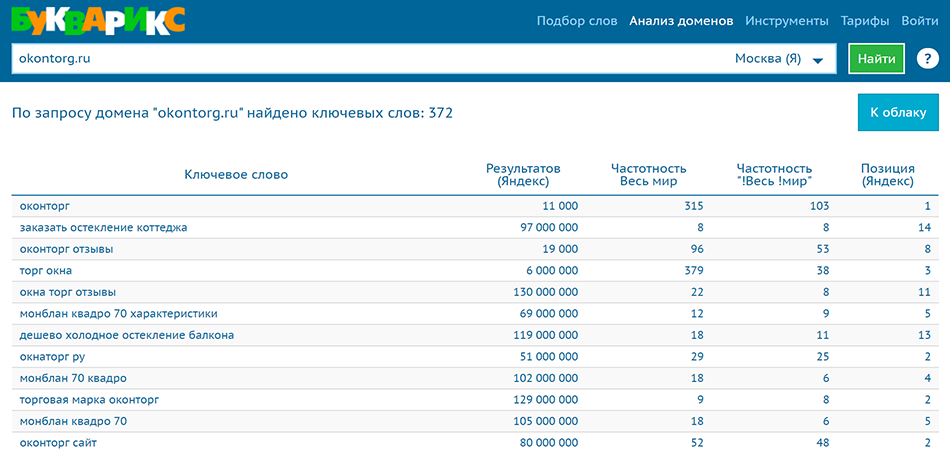Click frequency value 96
The image size is (950, 450).
tap(697, 250)
